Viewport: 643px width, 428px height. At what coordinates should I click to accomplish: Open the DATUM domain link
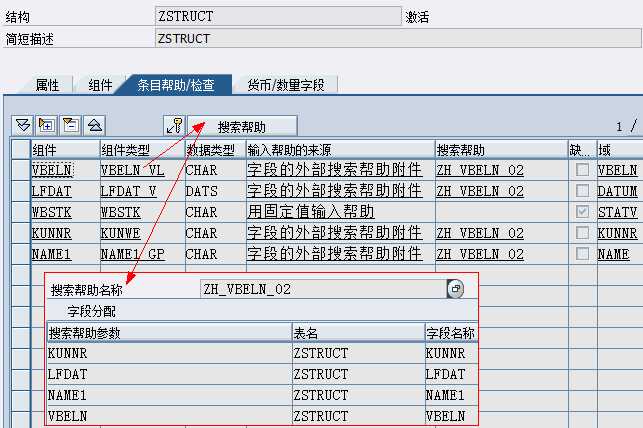click(617, 191)
